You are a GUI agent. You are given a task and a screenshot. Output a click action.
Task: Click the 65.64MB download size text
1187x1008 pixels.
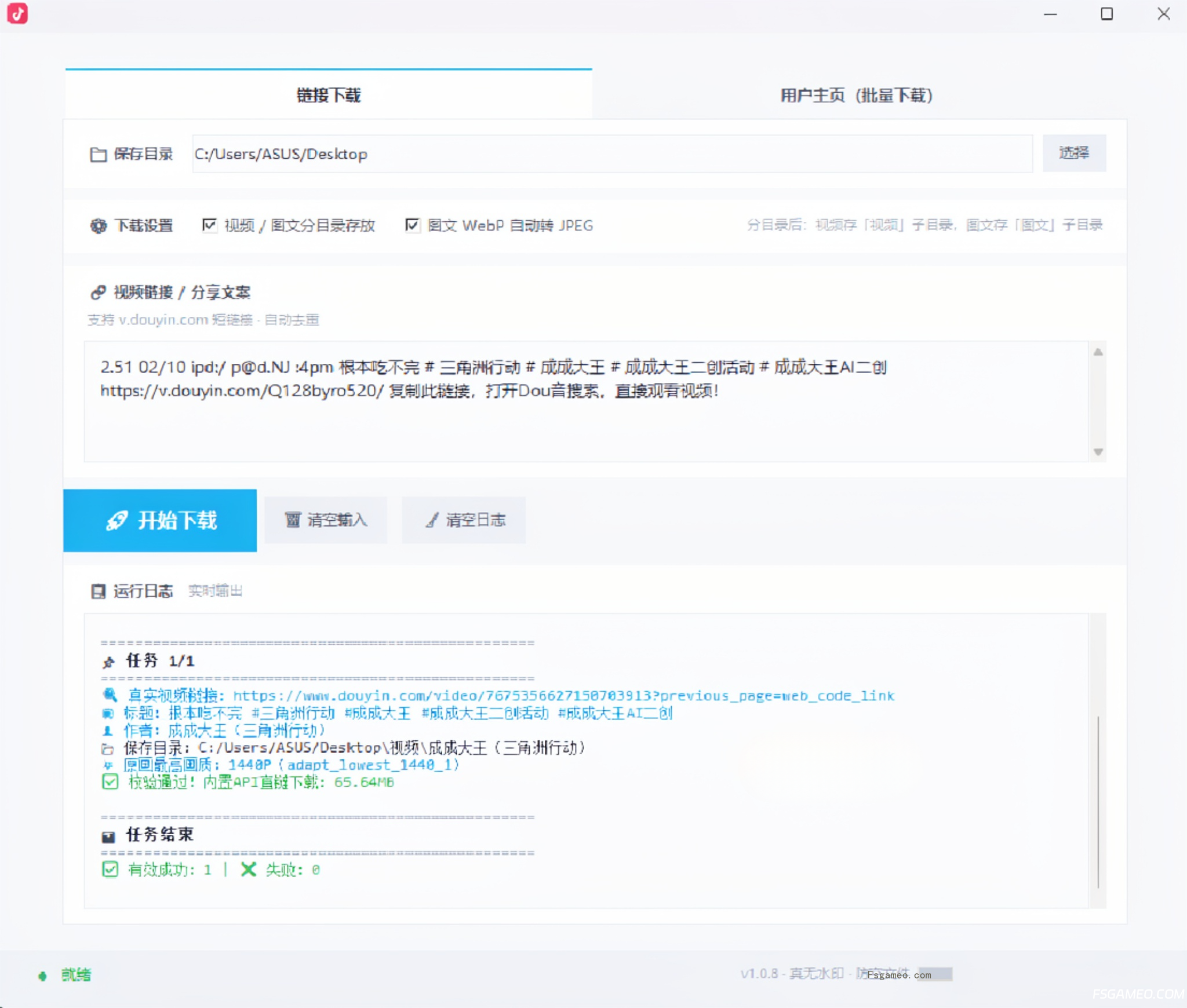click(x=364, y=782)
